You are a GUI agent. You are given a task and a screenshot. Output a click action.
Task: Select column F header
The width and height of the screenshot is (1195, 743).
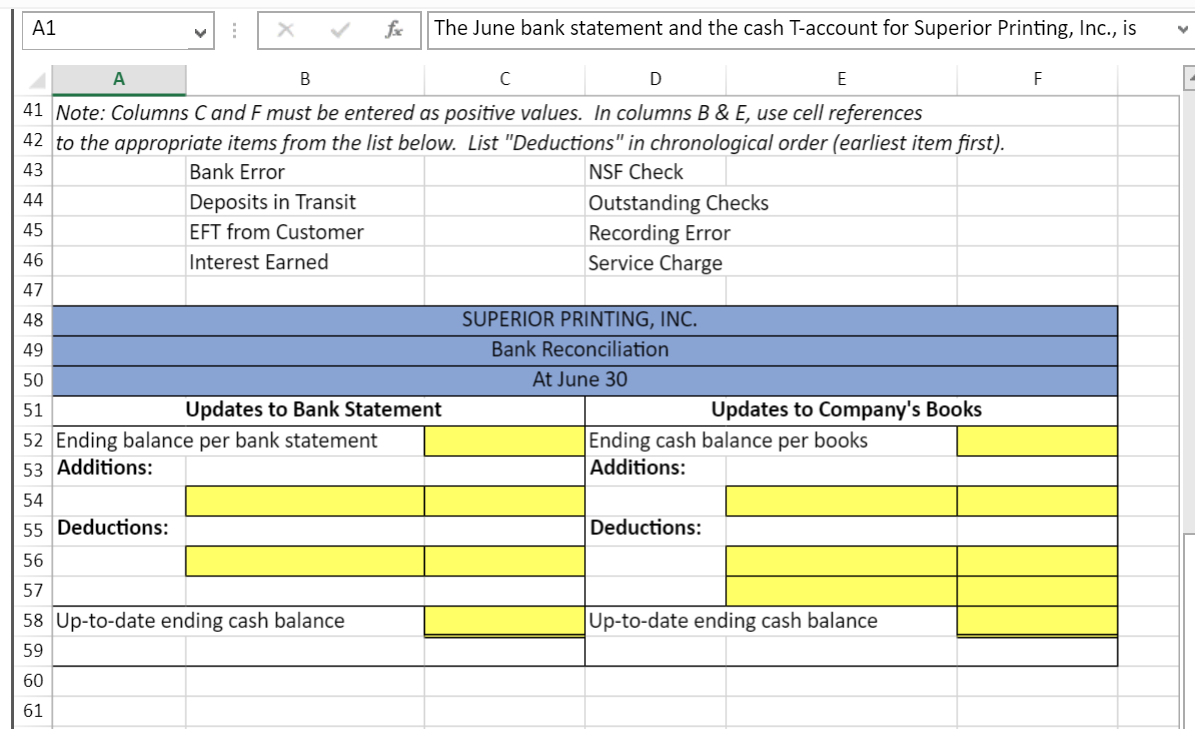point(1037,78)
